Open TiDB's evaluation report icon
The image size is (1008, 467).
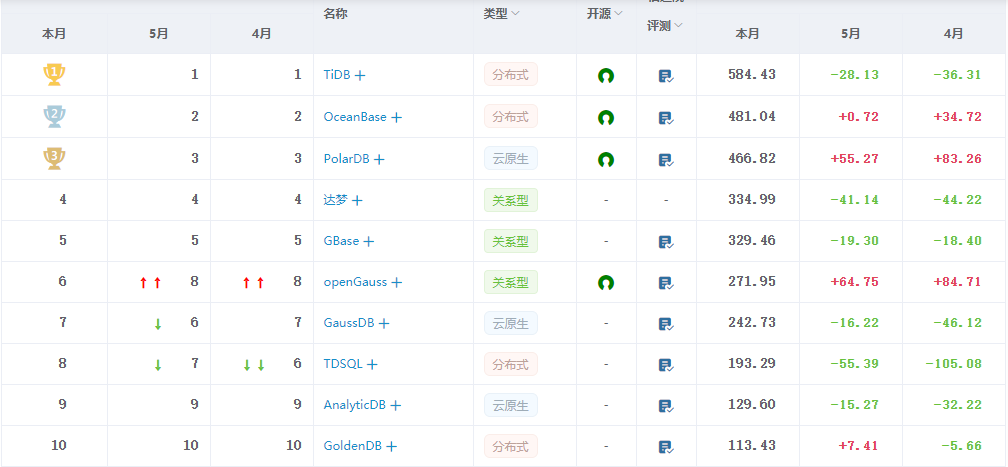click(666, 77)
